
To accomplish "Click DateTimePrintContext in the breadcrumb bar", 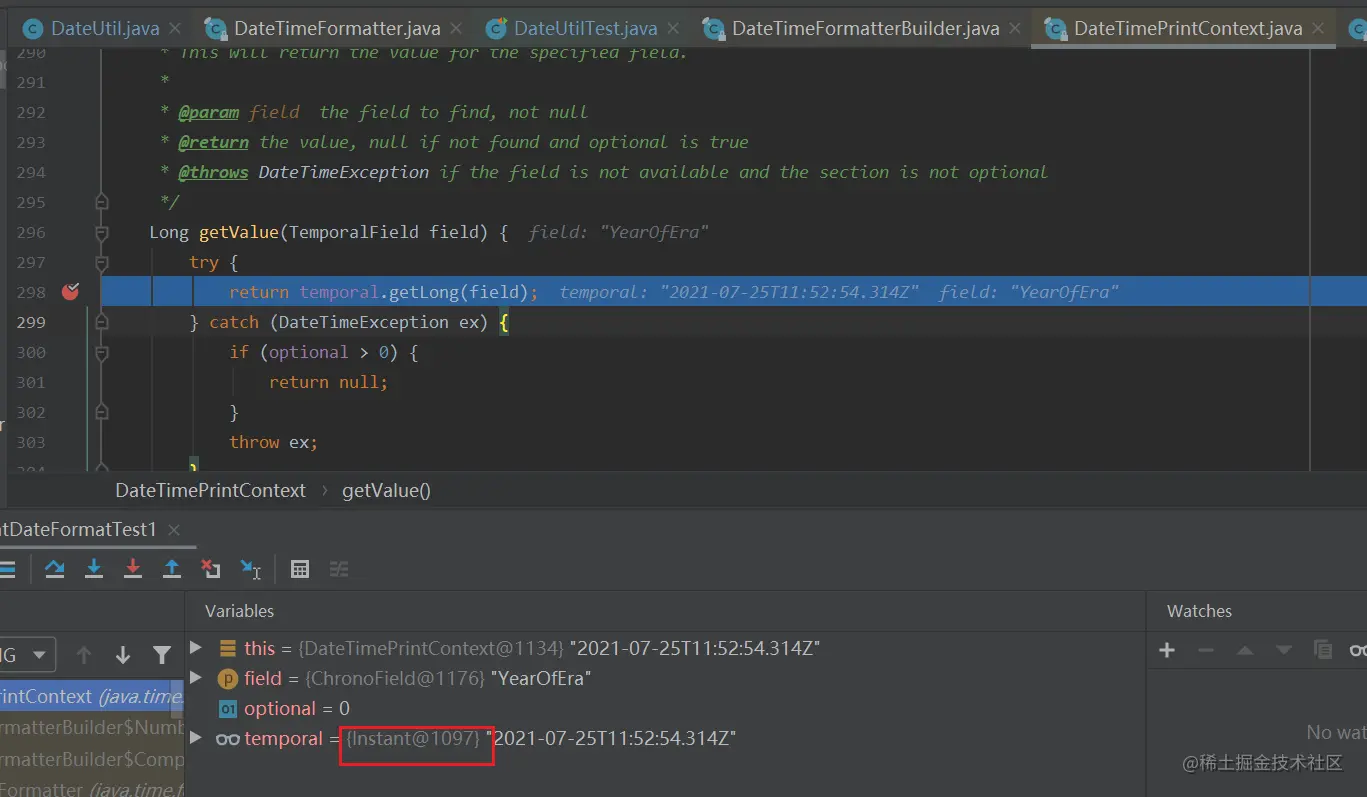I will pos(210,490).
